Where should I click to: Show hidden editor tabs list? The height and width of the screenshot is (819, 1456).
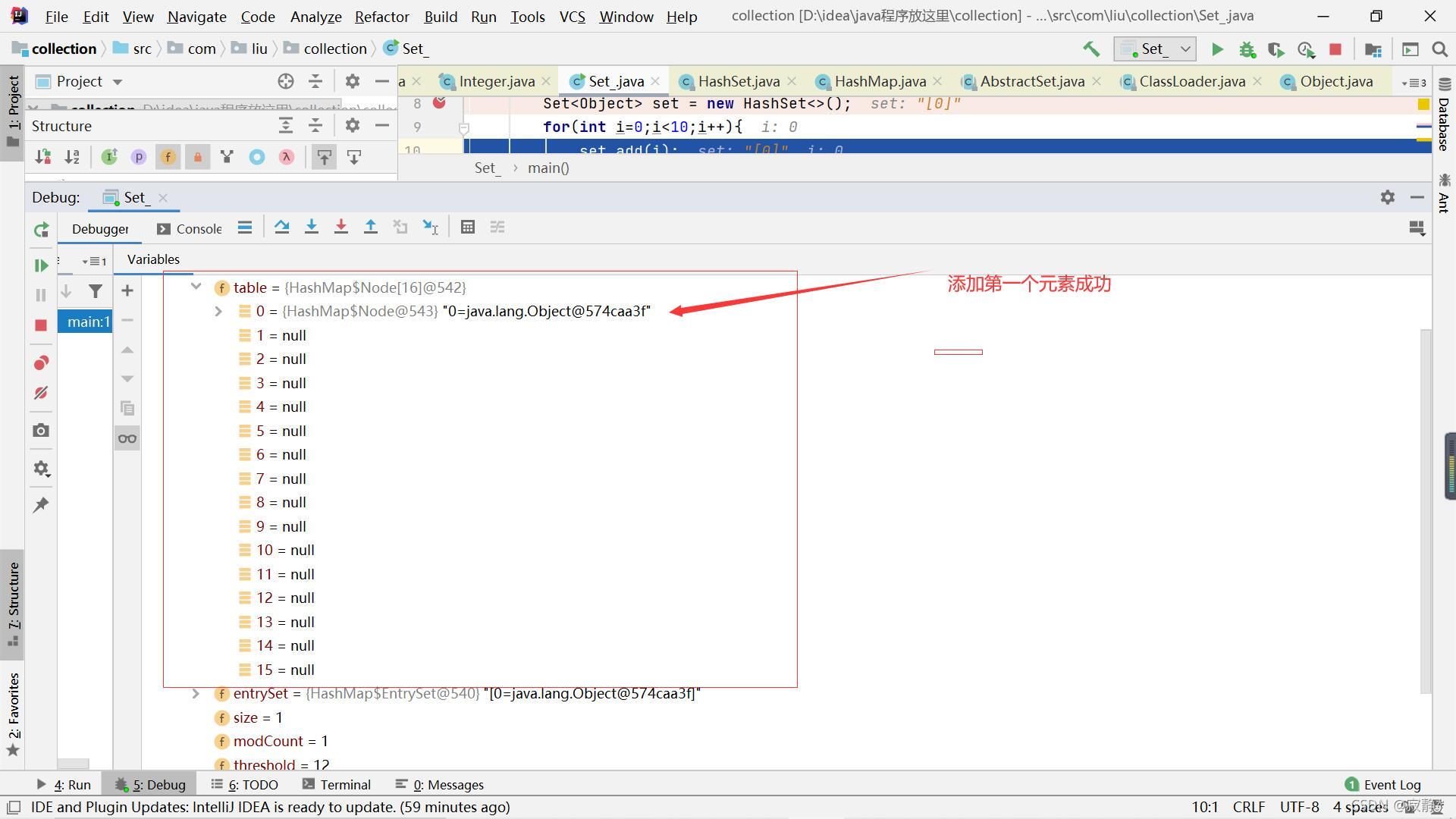[x=1414, y=82]
